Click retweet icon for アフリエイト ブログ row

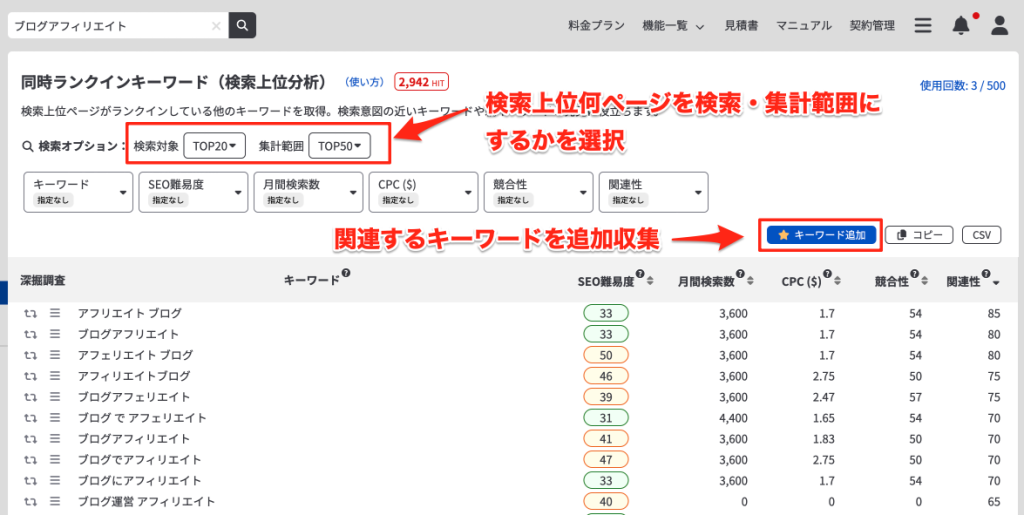click(30, 313)
